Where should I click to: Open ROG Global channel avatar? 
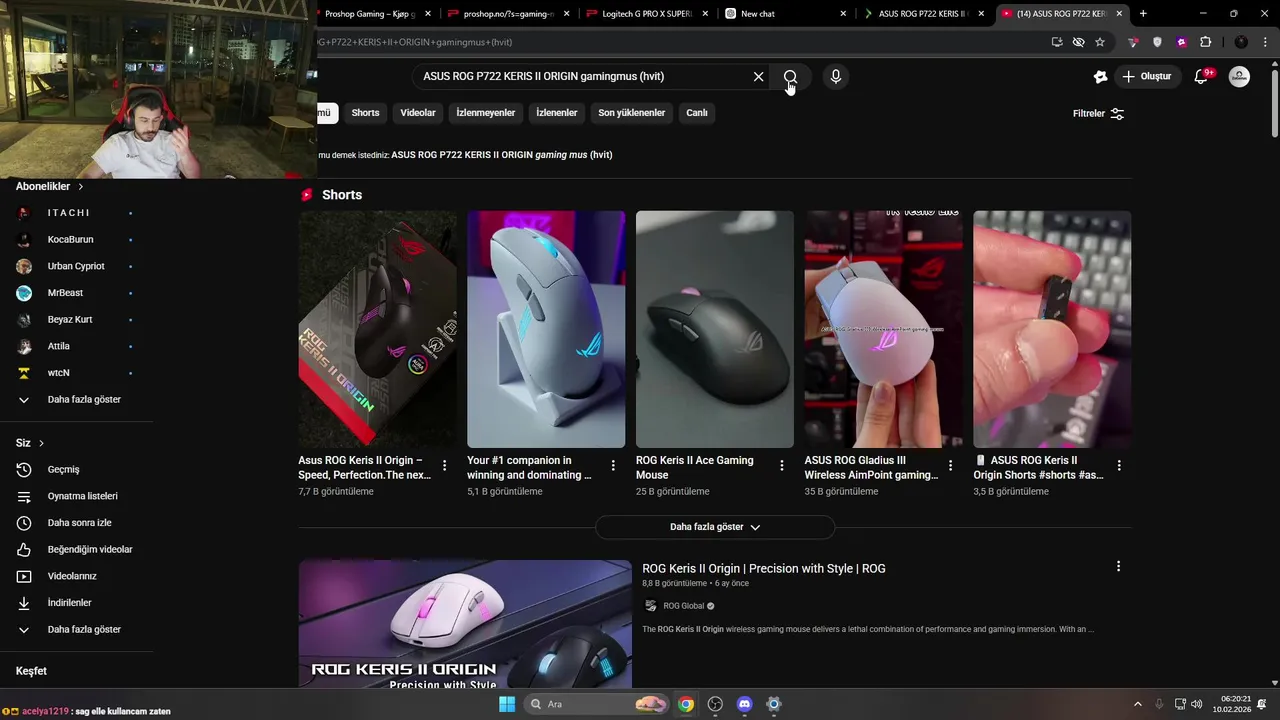coord(651,606)
